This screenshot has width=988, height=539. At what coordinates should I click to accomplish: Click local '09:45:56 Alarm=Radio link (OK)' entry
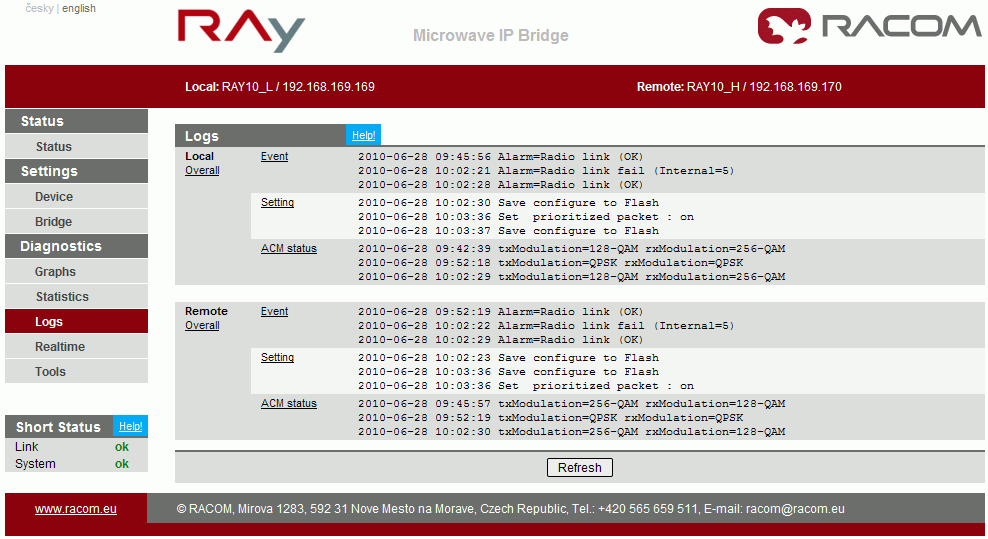pyautogui.click(x=501, y=157)
